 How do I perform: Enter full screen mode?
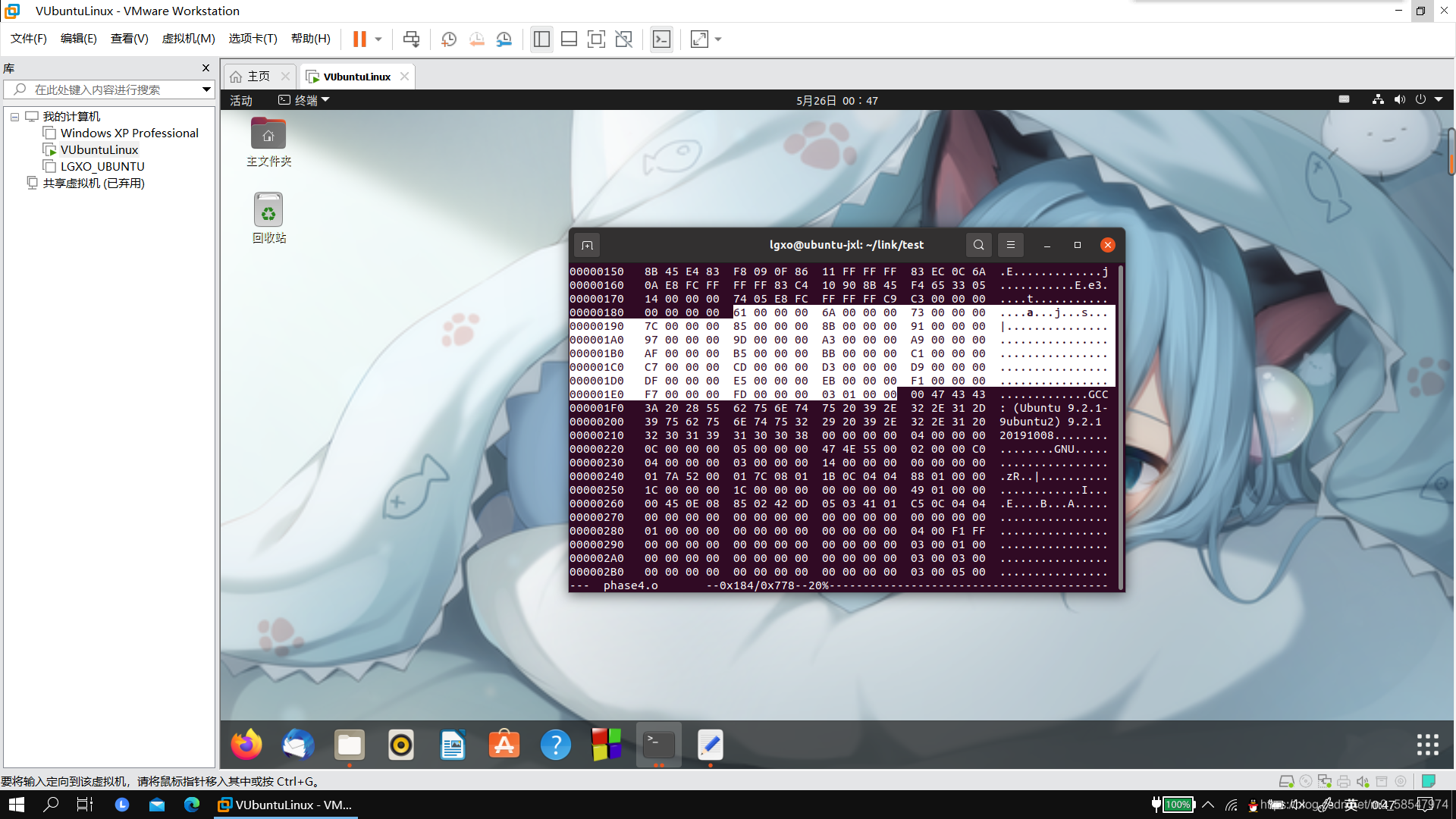pyautogui.click(x=596, y=39)
